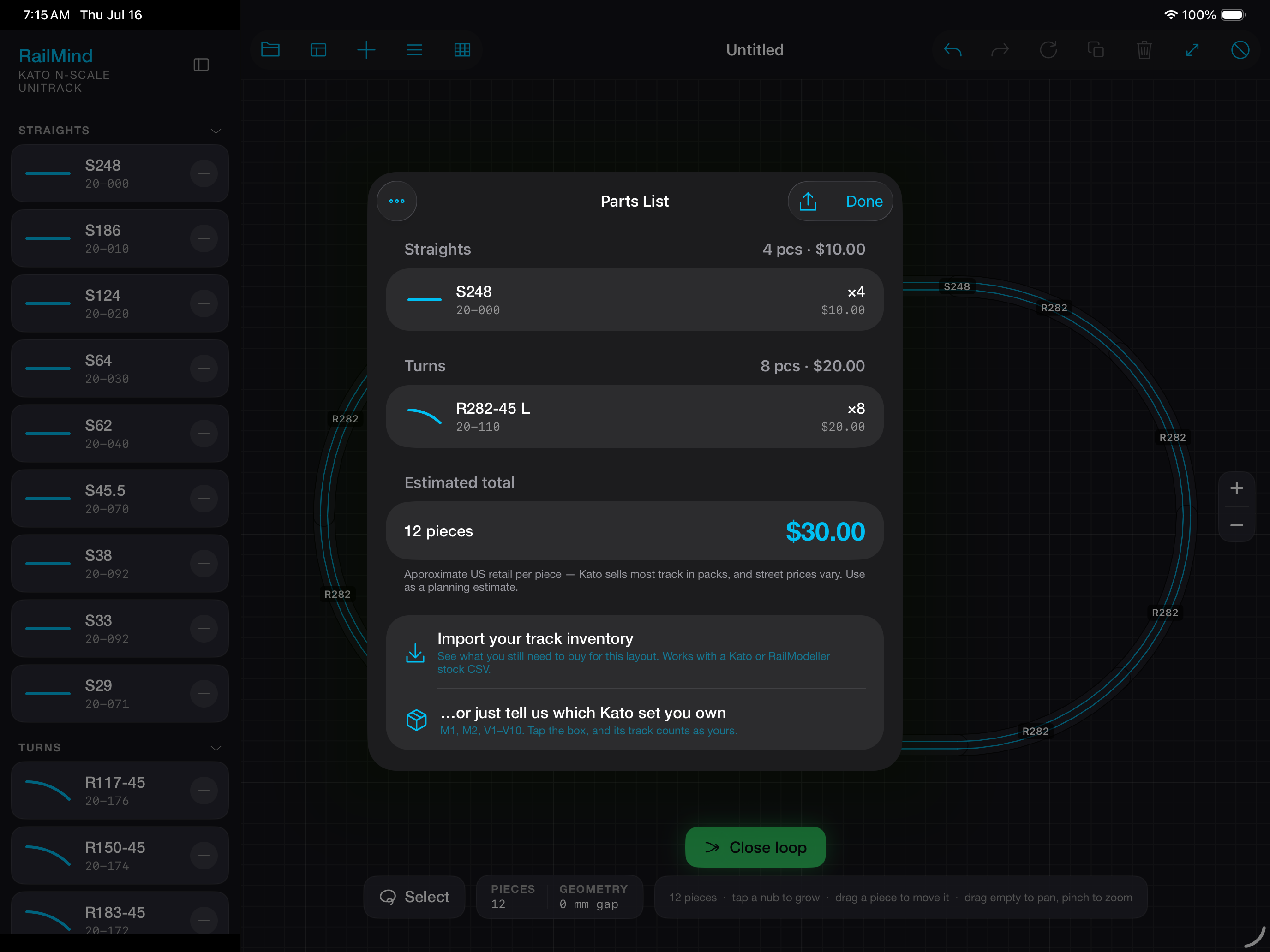Open the list lines icon in toolbar
This screenshot has height=952, width=1270.
coord(414,50)
